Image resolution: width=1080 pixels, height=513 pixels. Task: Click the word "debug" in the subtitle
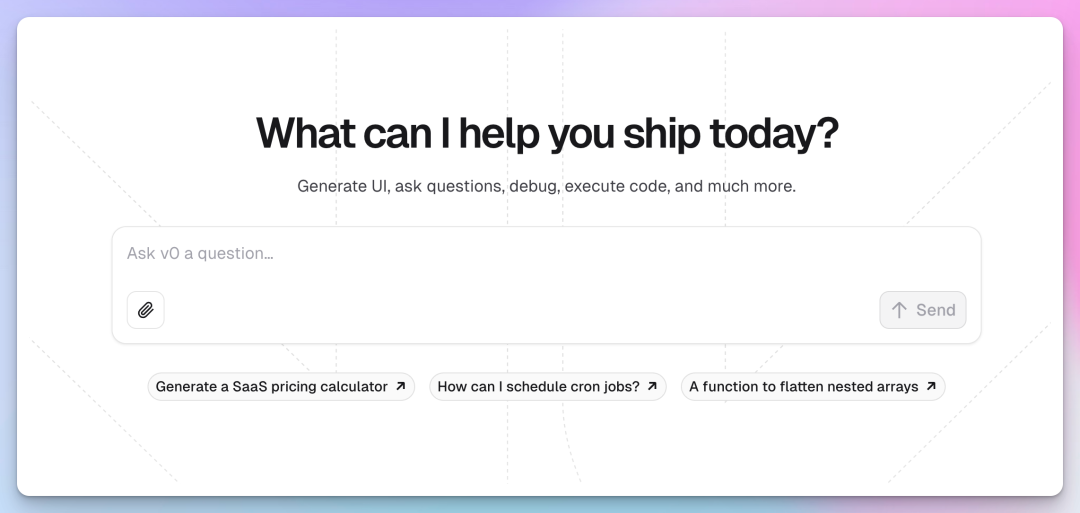pyautogui.click(x=532, y=187)
